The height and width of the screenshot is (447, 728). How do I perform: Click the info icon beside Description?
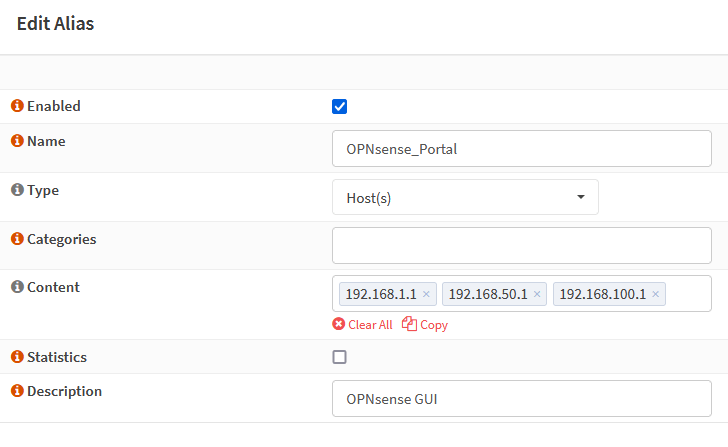tap(16, 391)
